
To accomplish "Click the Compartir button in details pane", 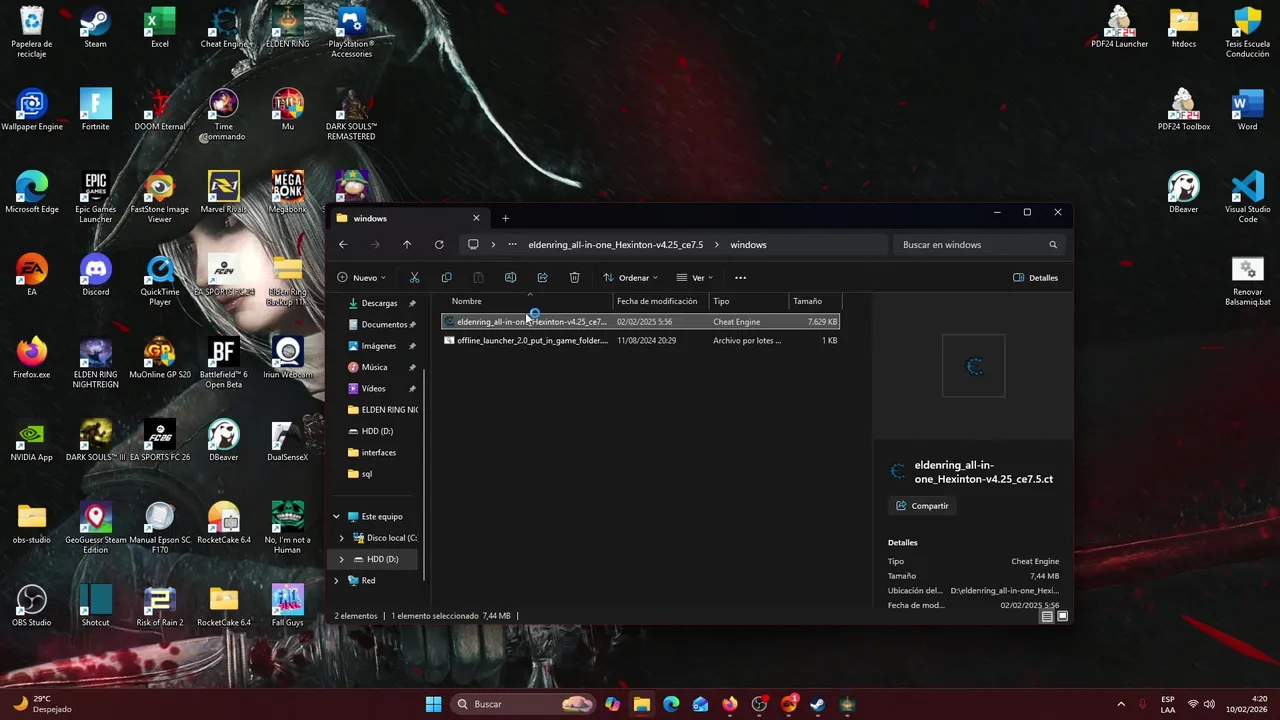I will click(922, 506).
